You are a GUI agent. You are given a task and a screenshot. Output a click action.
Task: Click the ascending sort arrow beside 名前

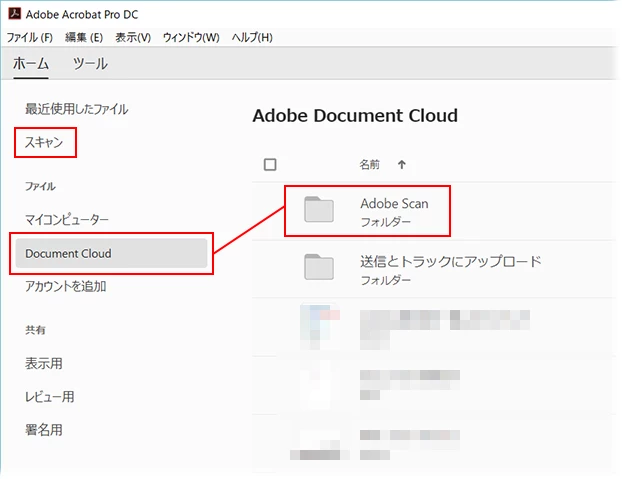pyautogui.click(x=401, y=164)
